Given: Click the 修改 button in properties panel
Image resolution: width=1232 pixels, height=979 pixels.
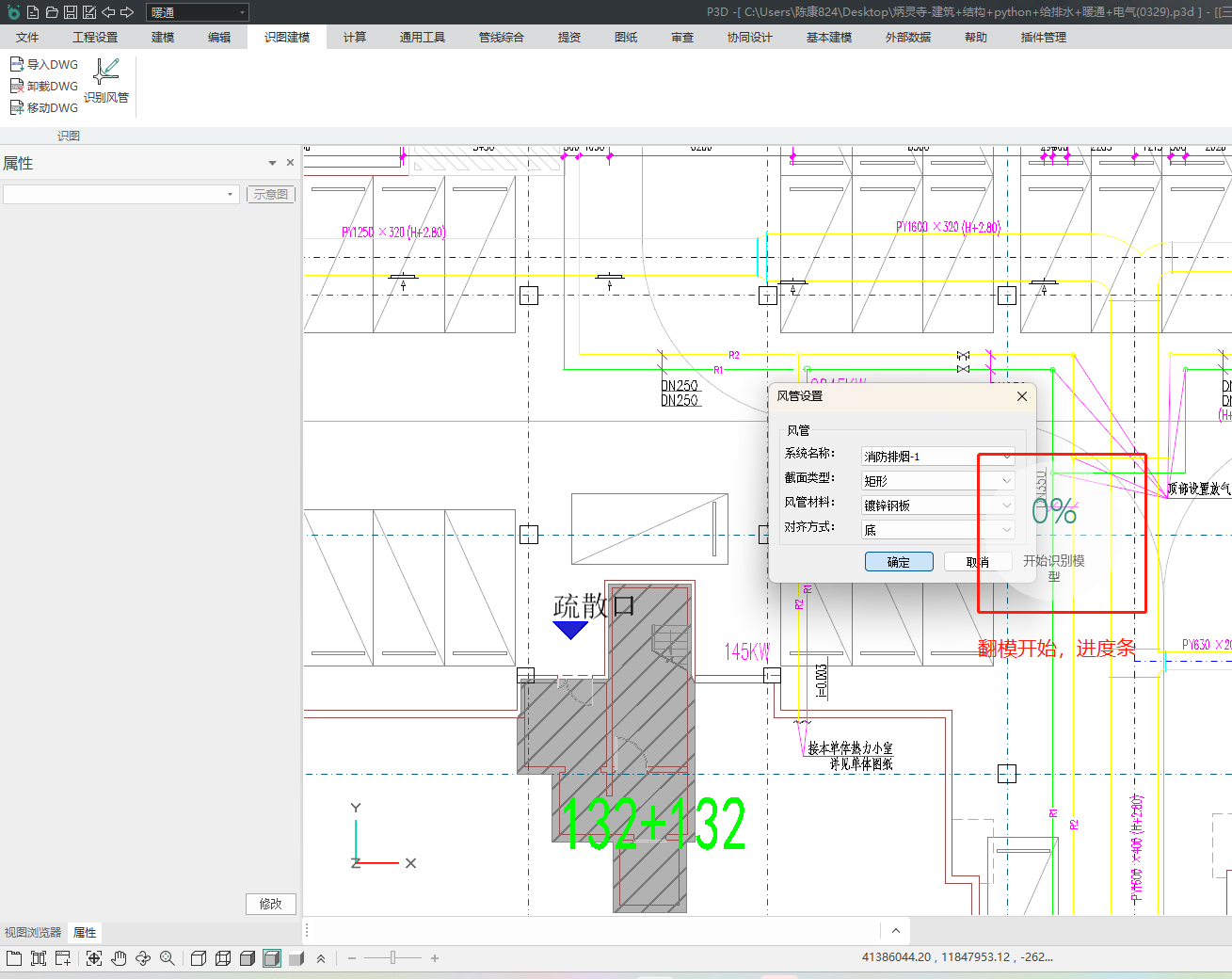Looking at the screenshot, I should tap(270, 904).
